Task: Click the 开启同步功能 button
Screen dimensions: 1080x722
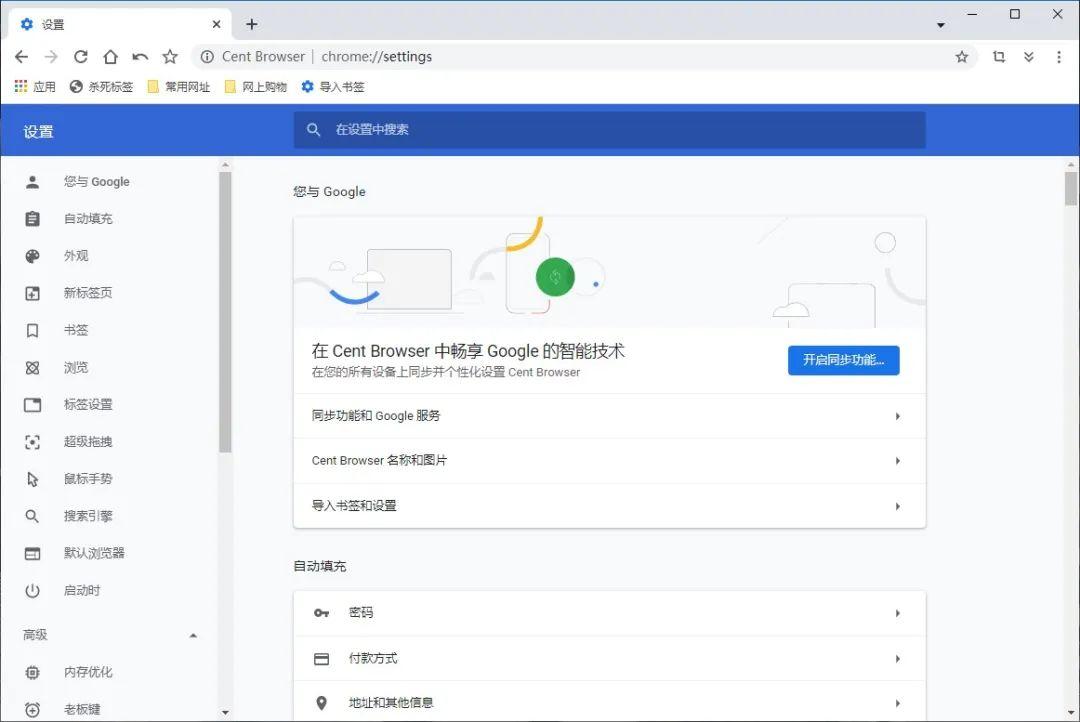Action: pyautogui.click(x=844, y=360)
